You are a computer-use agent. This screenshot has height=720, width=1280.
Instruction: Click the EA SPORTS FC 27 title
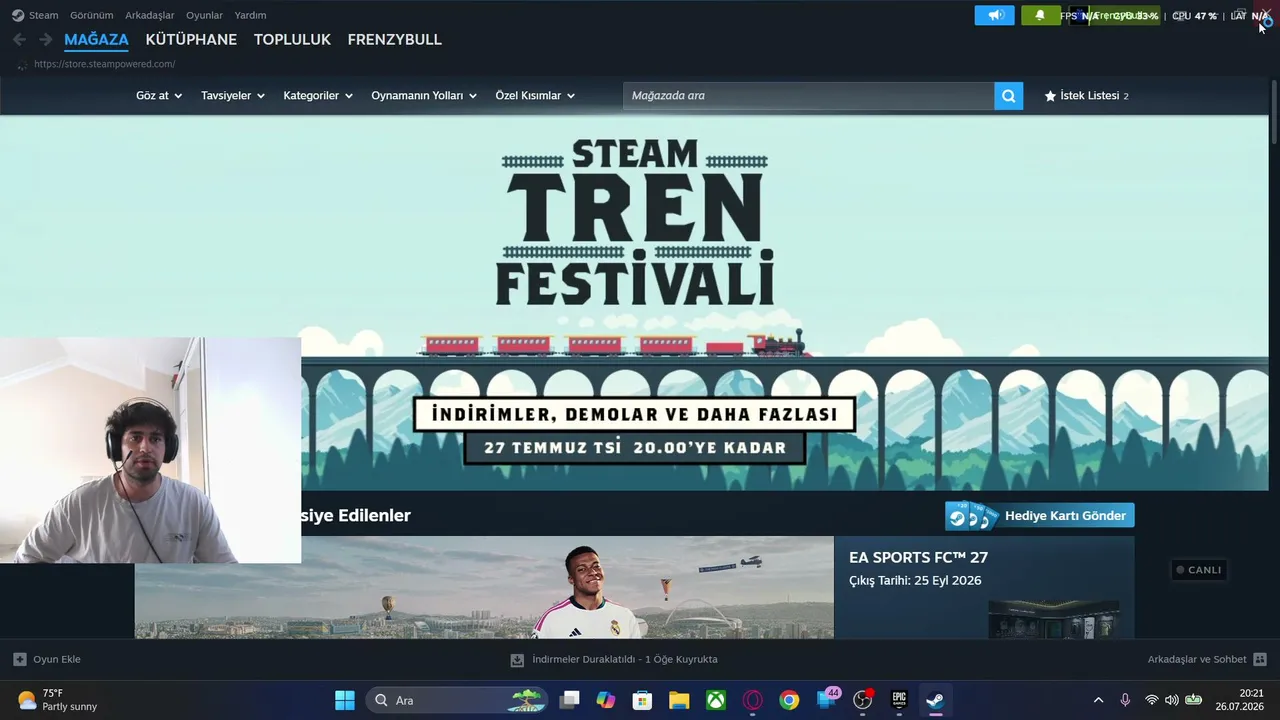(x=918, y=558)
